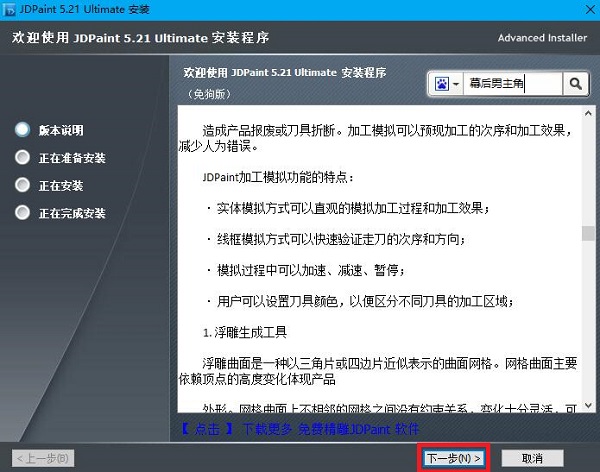Click the scrollbar down arrow
The width and height of the screenshot is (600, 472).
tap(588, 405)
